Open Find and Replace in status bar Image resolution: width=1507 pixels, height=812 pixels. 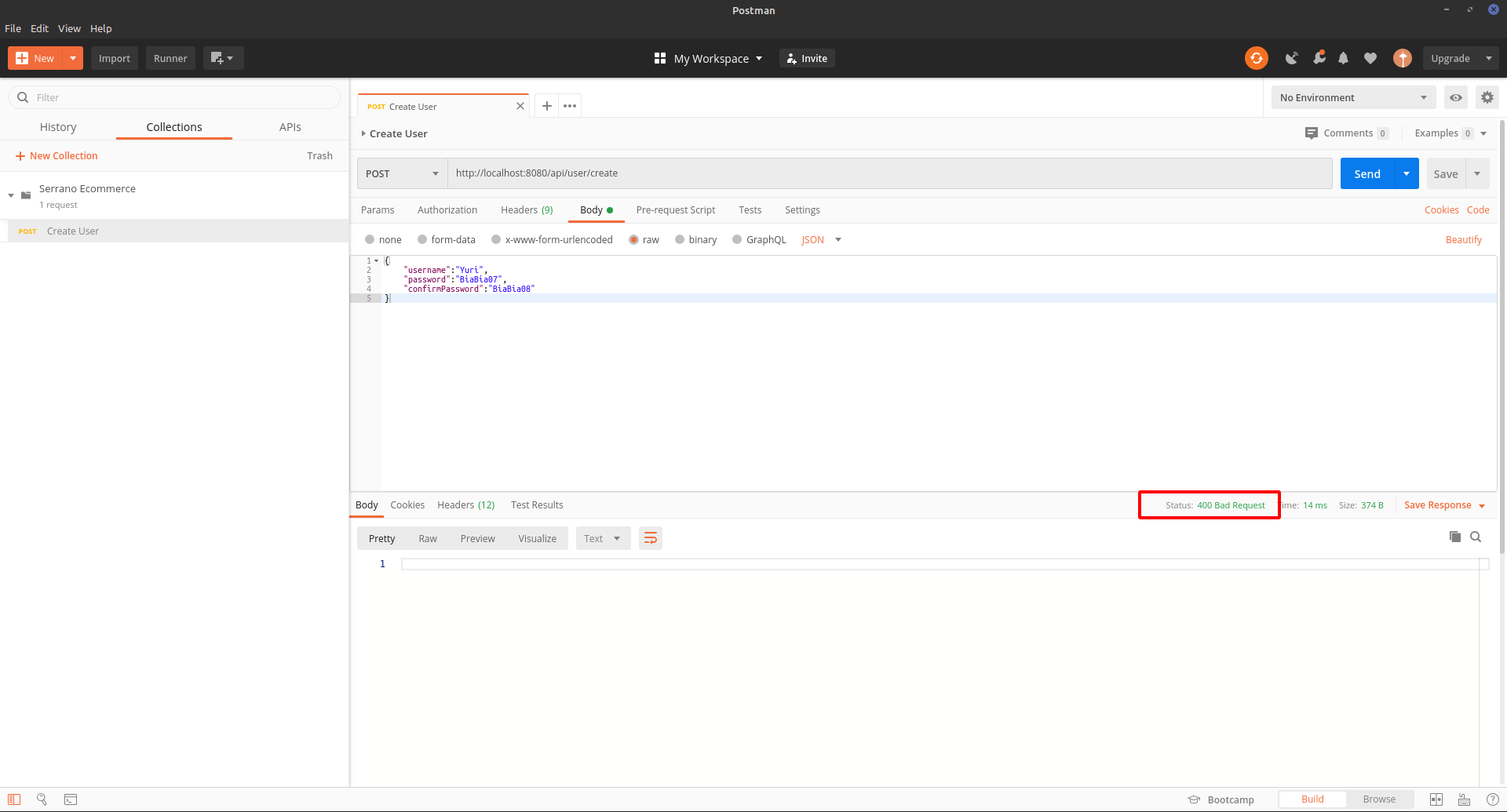pos(42,799)
